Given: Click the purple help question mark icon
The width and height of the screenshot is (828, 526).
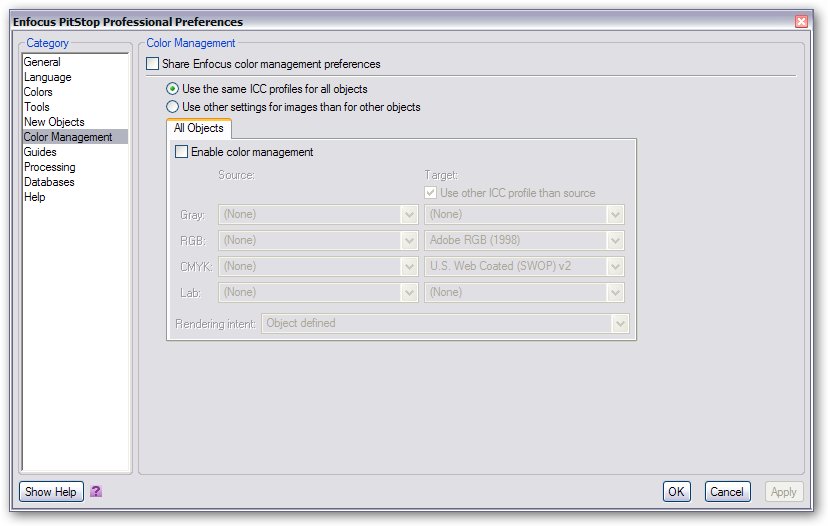Looking at the screenshot, I should [x=96, y=492].
